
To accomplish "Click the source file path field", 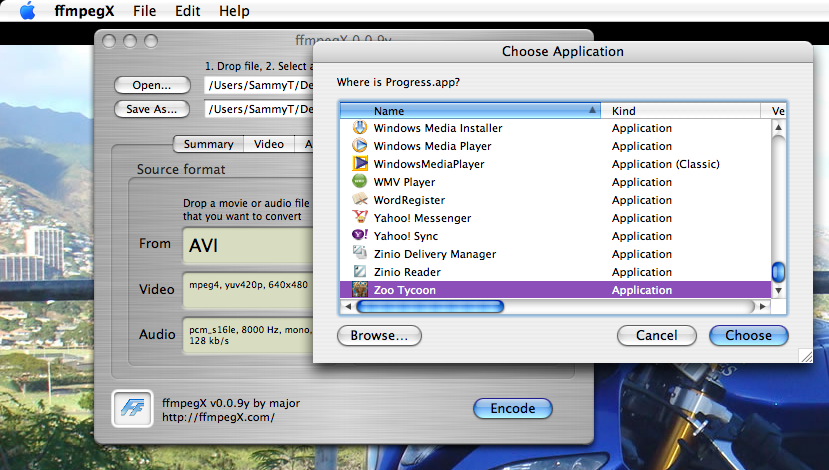I will point(259,85).
